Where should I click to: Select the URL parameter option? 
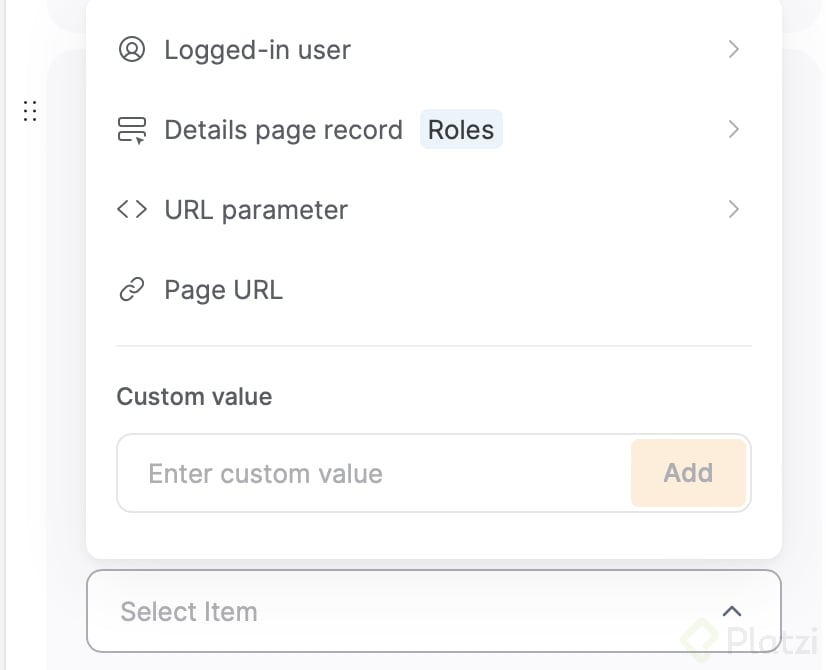pos(256,210)
